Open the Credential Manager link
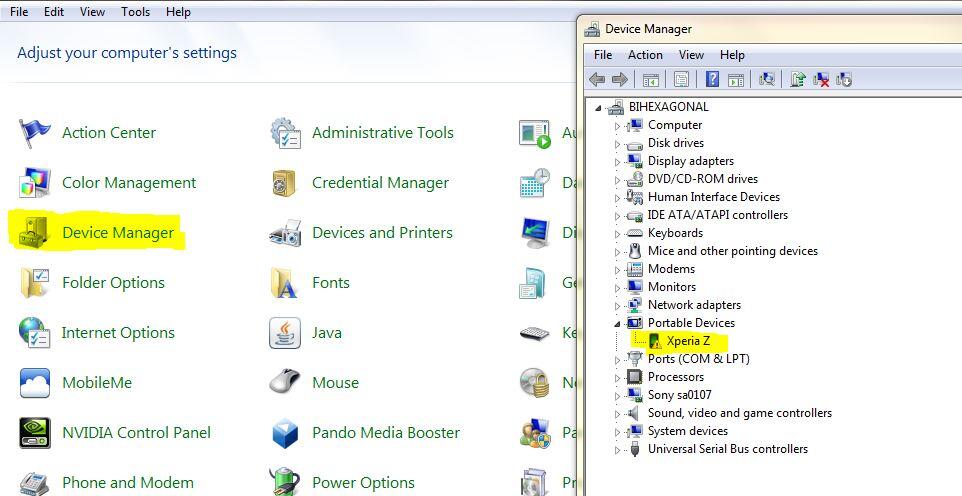The width and height of the screenshot is (962, 496). point(380,183)
